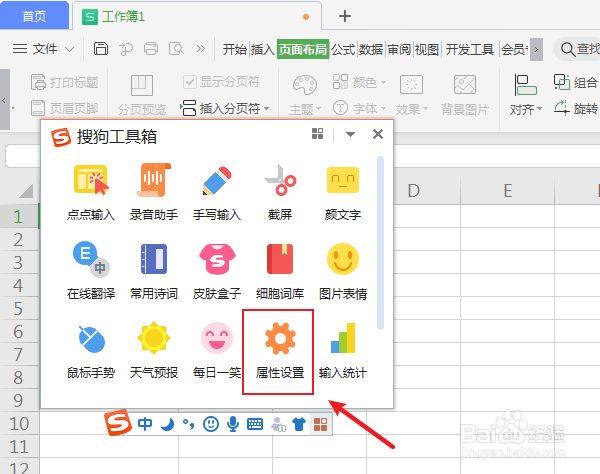Launch the 录音助手 recording assistant
The height and width of the screenshot is (474, 600).
[154, 193]
